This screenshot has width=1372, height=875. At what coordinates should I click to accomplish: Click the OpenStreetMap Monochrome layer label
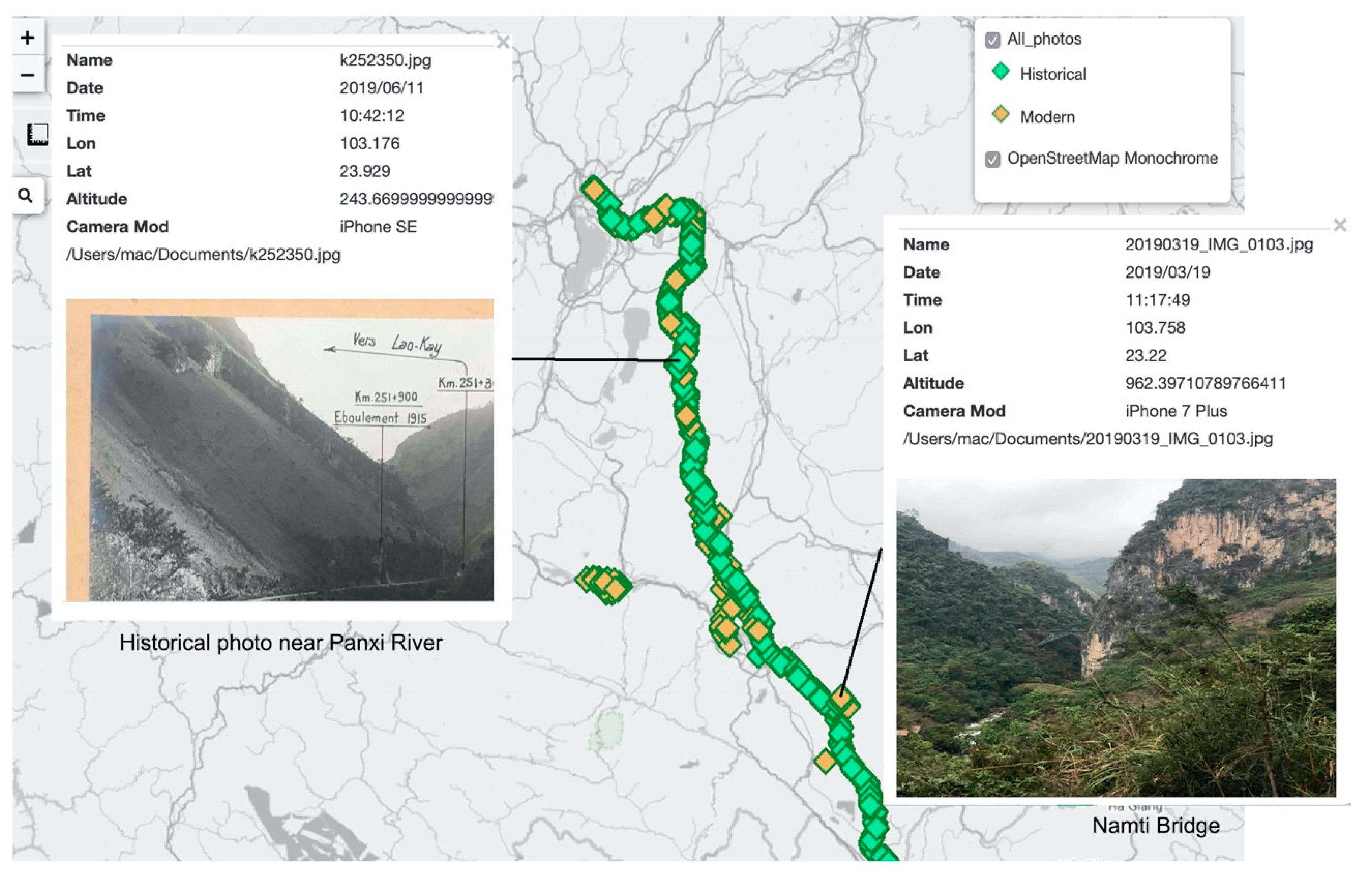click(x=1112, y=158)
